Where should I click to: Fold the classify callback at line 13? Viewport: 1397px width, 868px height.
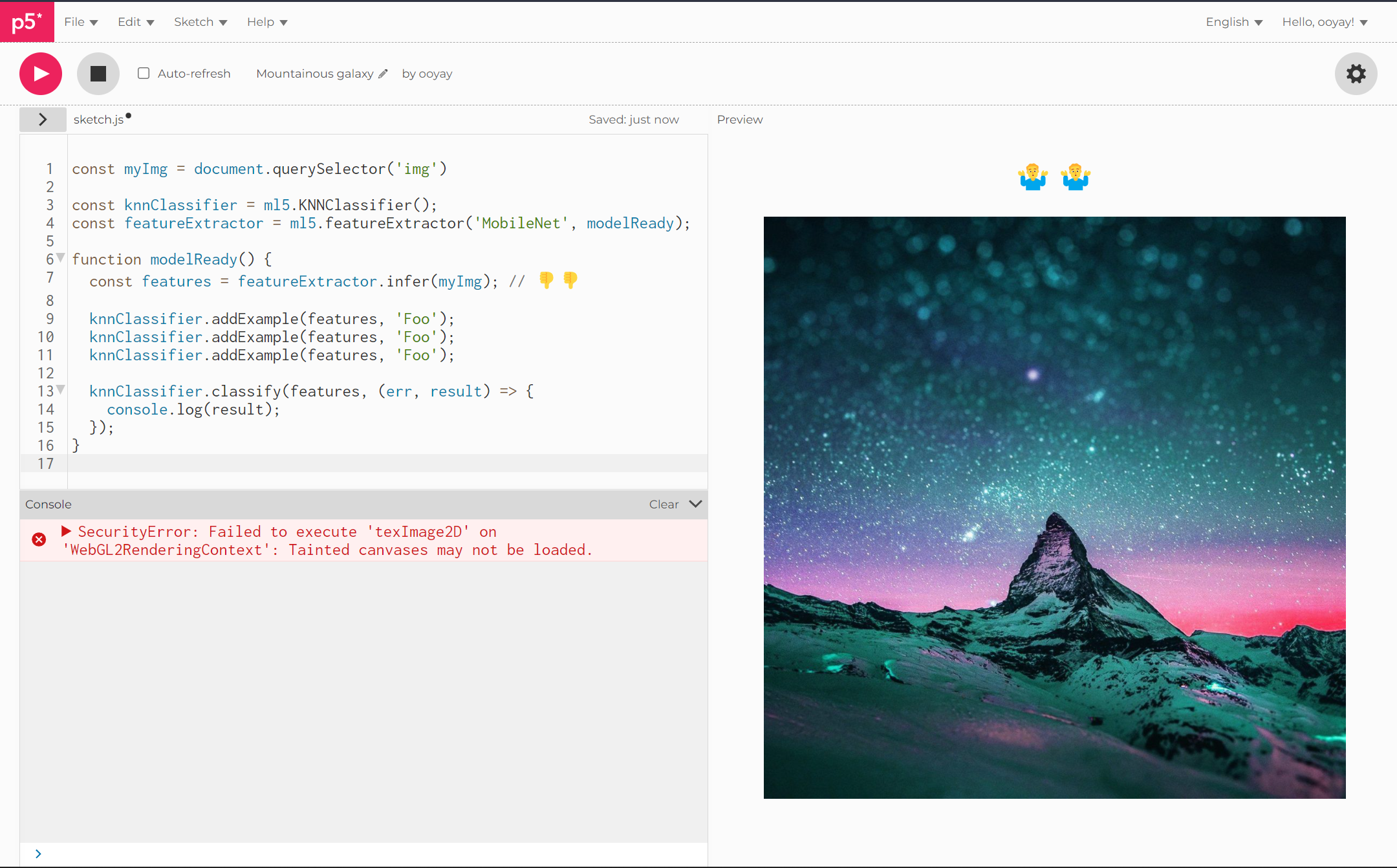coord(61,389)
